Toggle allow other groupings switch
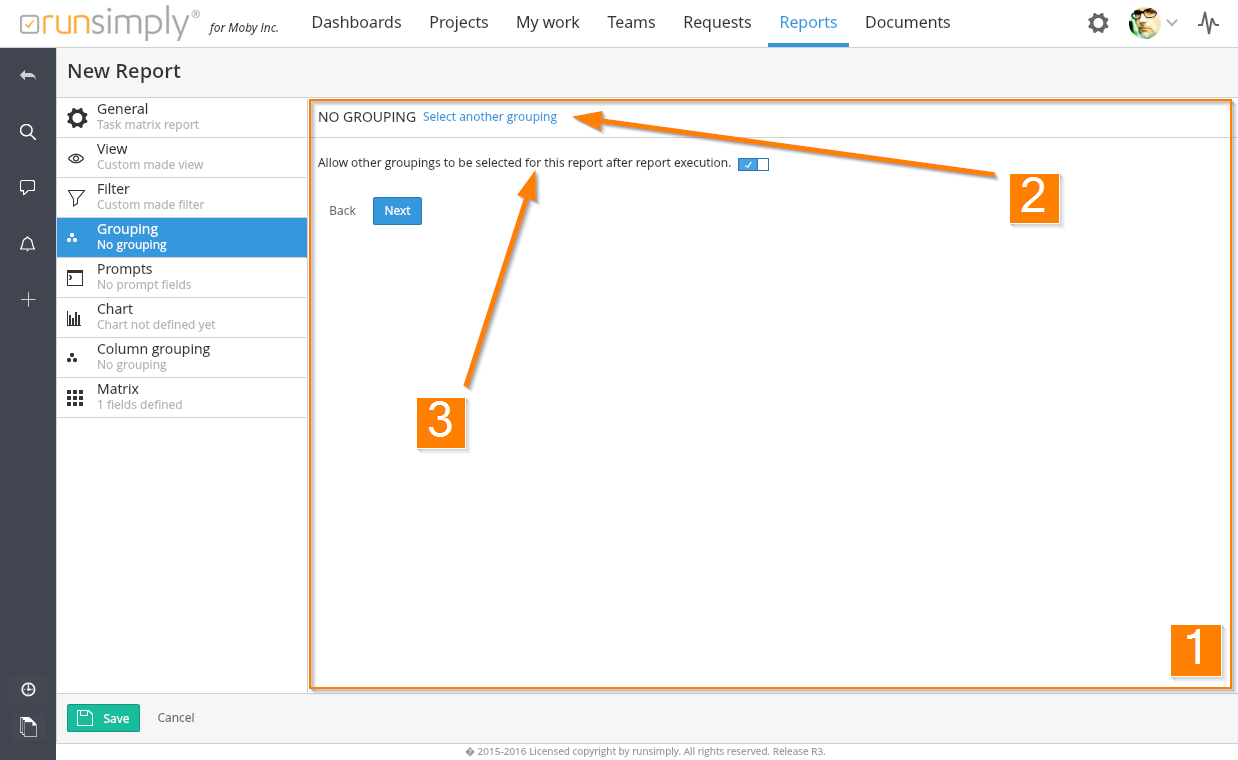Viewport: 1238px width, 760px height. coord(753,164)
